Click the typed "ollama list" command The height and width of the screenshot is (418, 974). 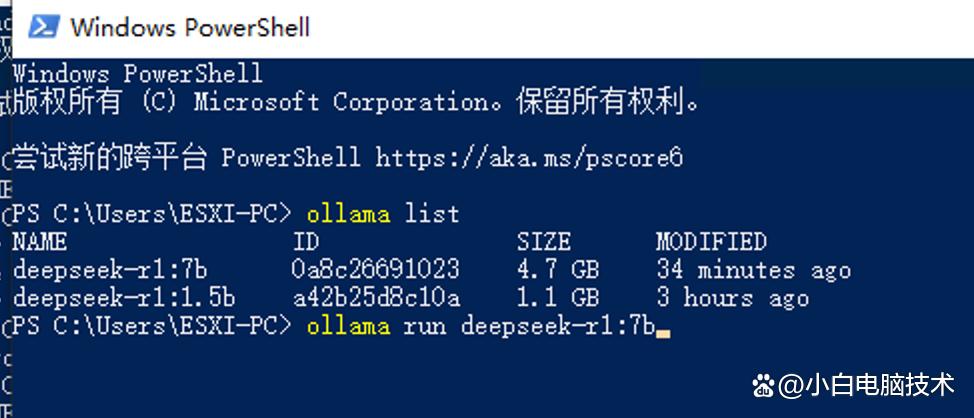point(383,213)
